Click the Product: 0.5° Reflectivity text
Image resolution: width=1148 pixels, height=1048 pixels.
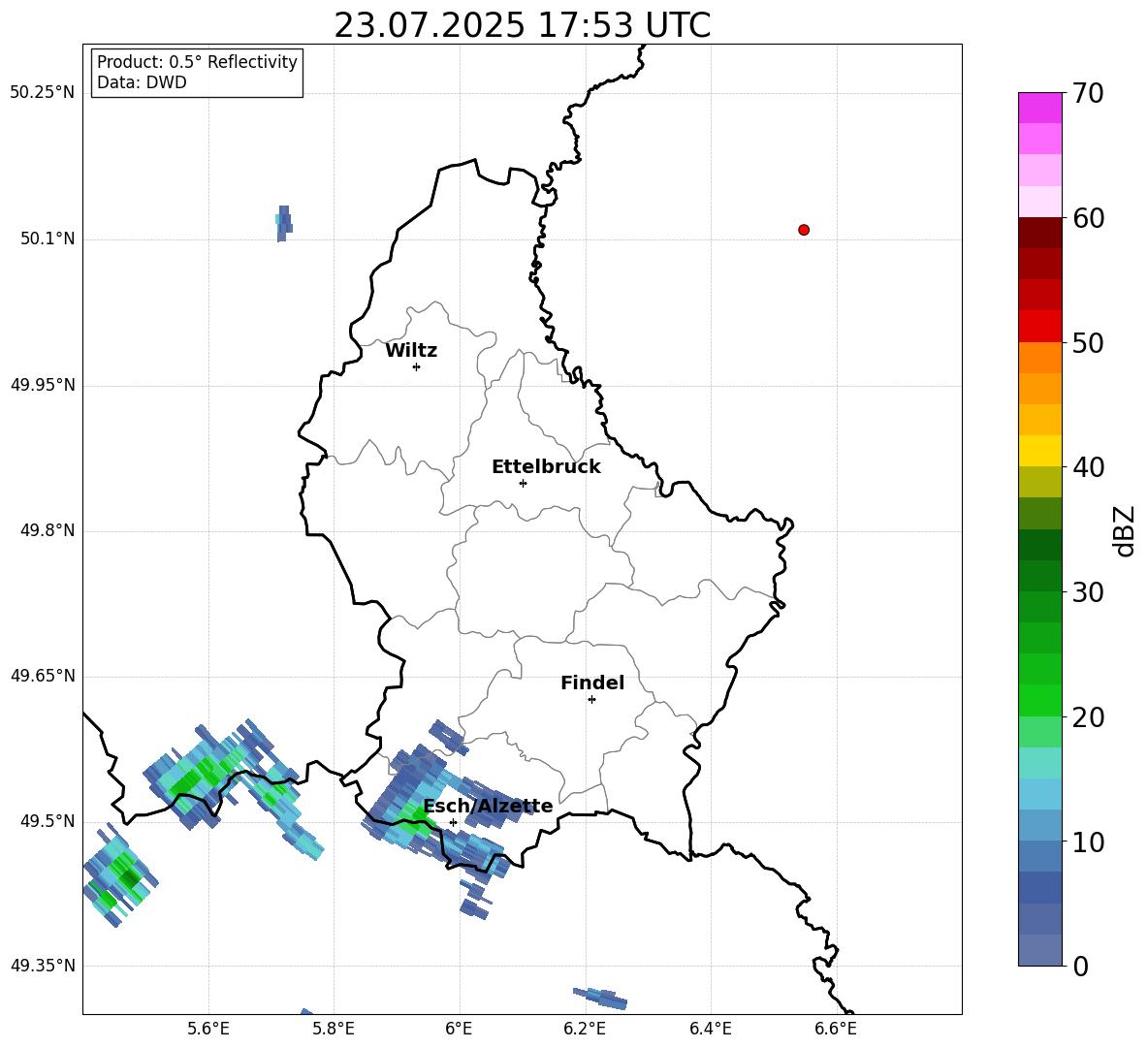tap(197, 62)
